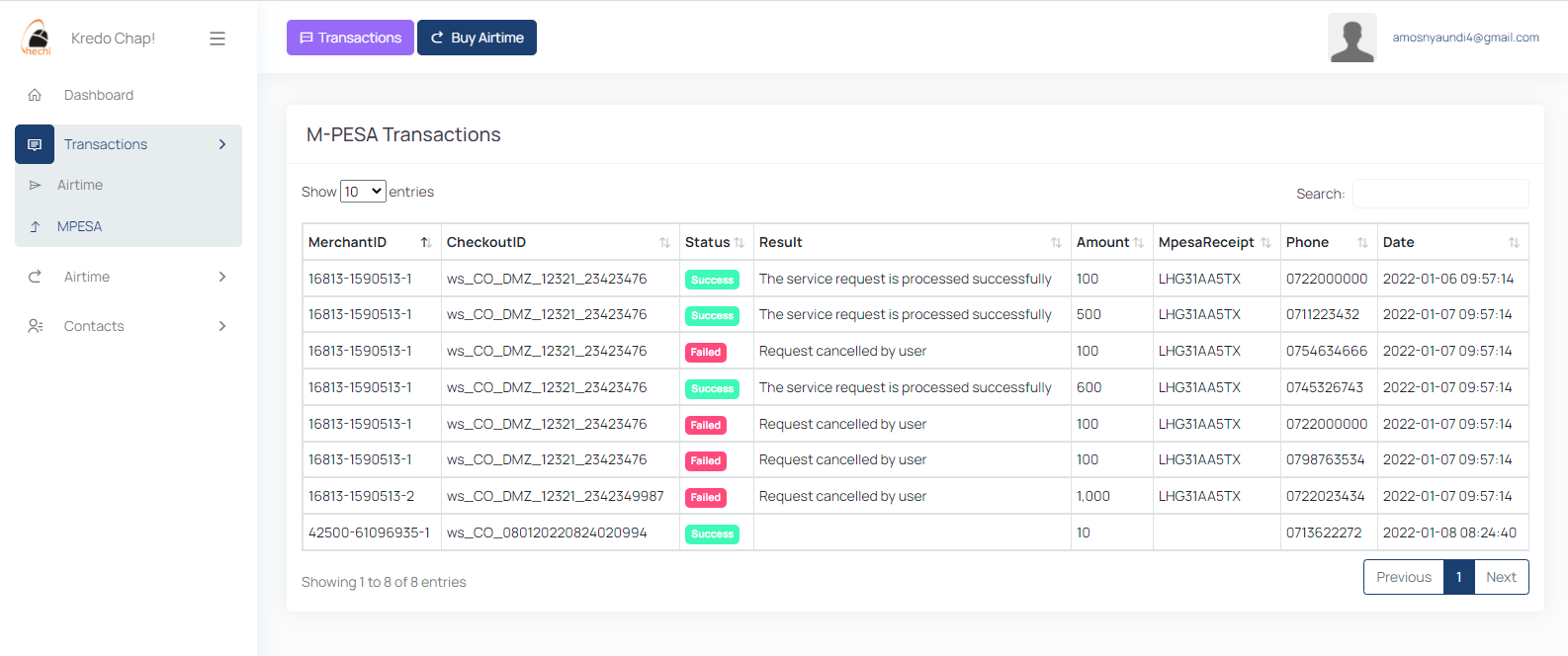The width and height of the screenshot is (1568, 656).
Task: Expand the Transactions sidebar chevron
Action: (222, 144)
